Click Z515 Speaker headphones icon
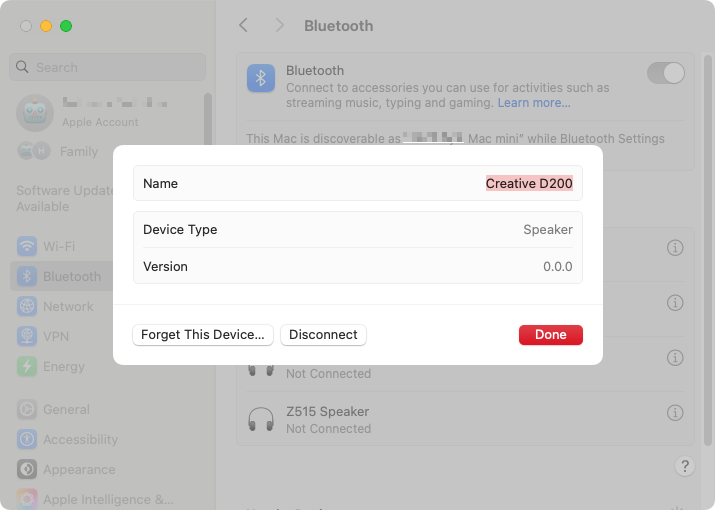 261,420
